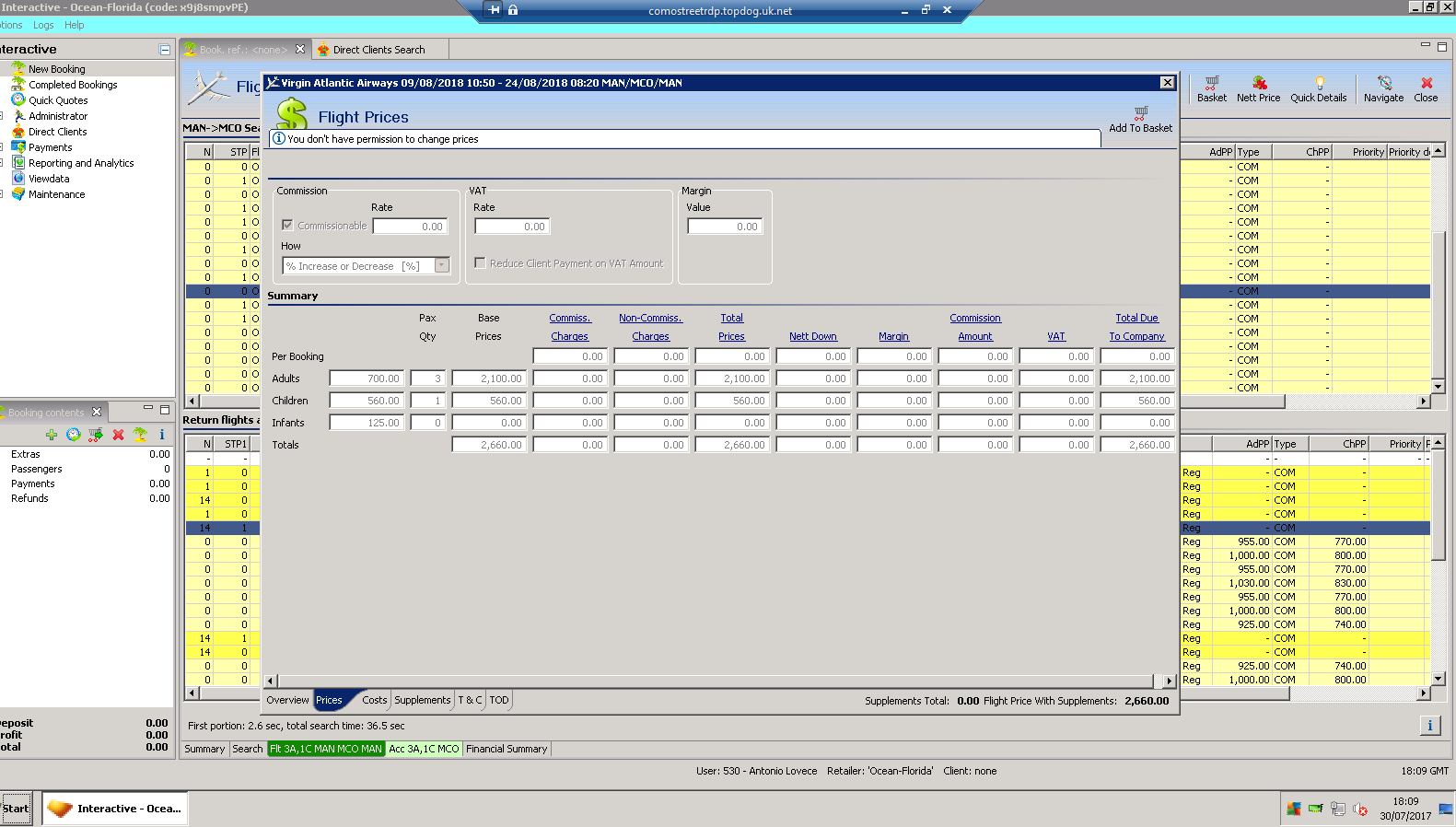Click the Windows Start button
This screenshot has width=1456, height=827.
[x=16, y=809]
